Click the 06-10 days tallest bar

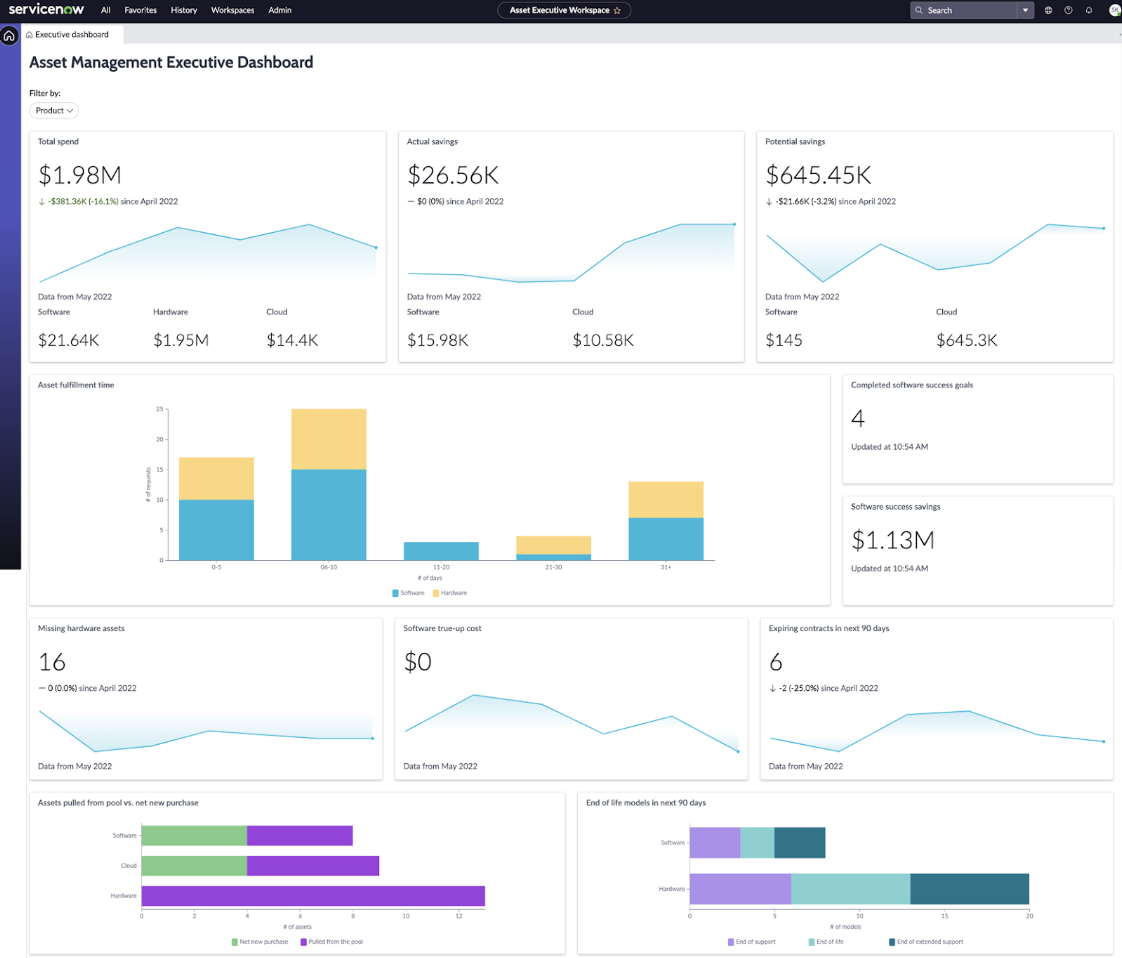pos(328,484)
